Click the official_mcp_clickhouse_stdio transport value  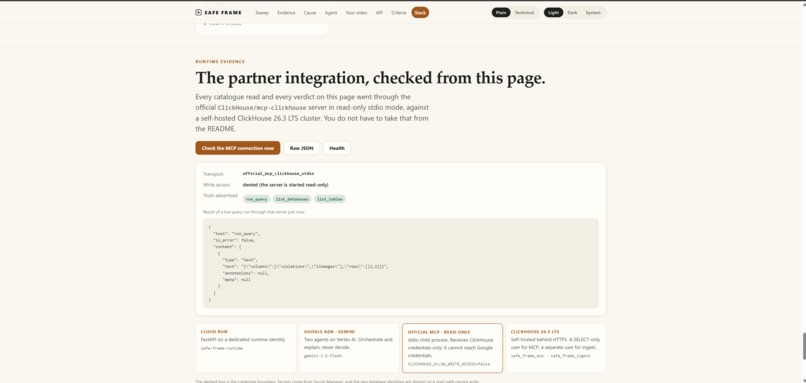278,174
